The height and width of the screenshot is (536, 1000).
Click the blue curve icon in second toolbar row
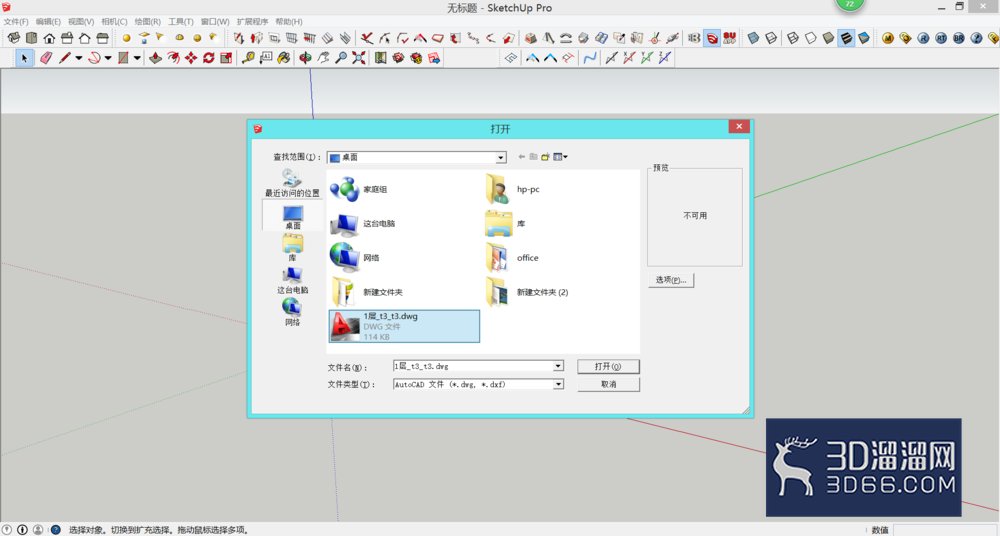click(590, 58)
